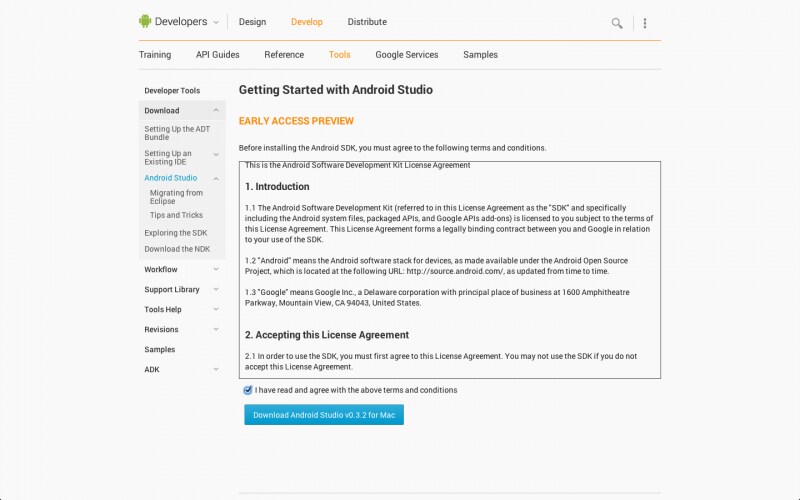Select the Google Services tab

[406, 55]
